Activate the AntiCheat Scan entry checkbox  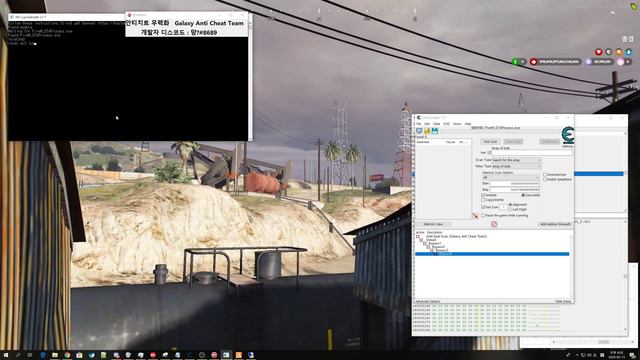(x=418, y=236)
